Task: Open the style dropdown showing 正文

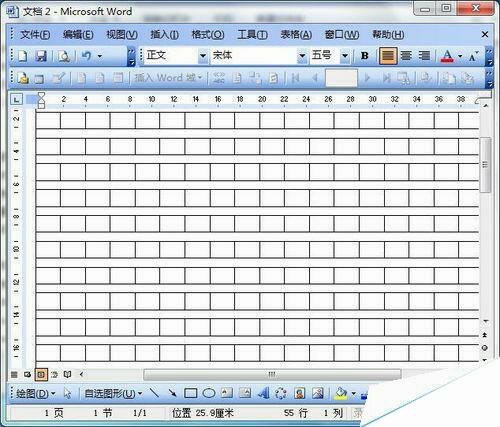Action: (203, 56)
